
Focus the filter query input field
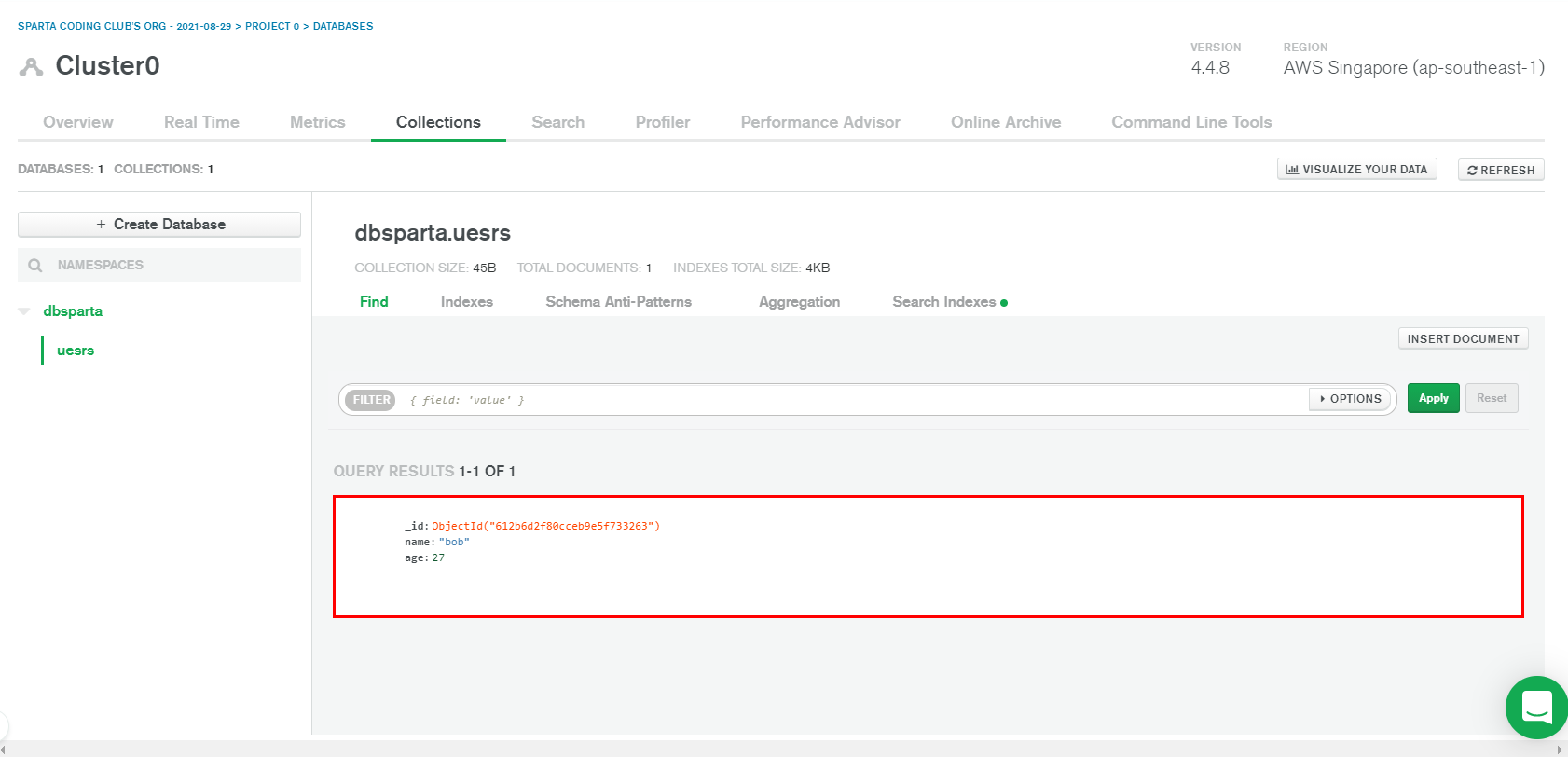853,400
